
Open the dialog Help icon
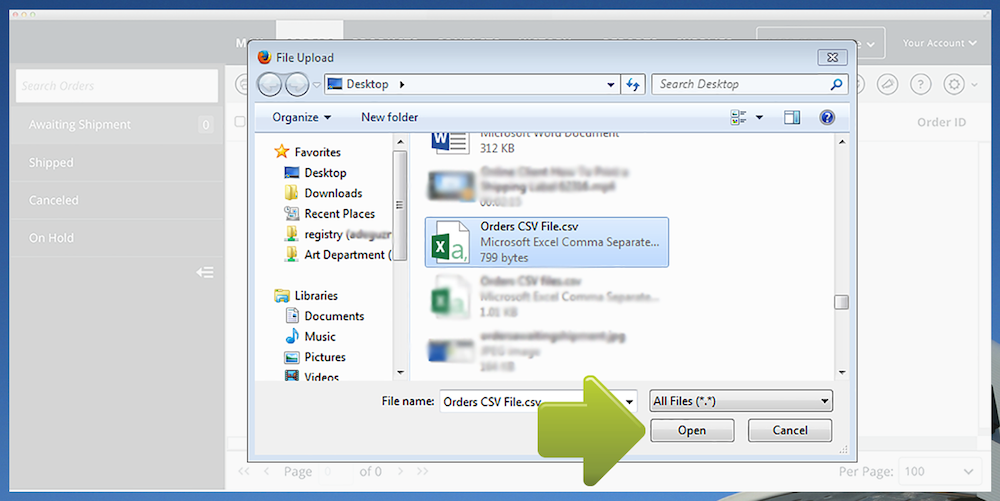(x=827, y=117)
